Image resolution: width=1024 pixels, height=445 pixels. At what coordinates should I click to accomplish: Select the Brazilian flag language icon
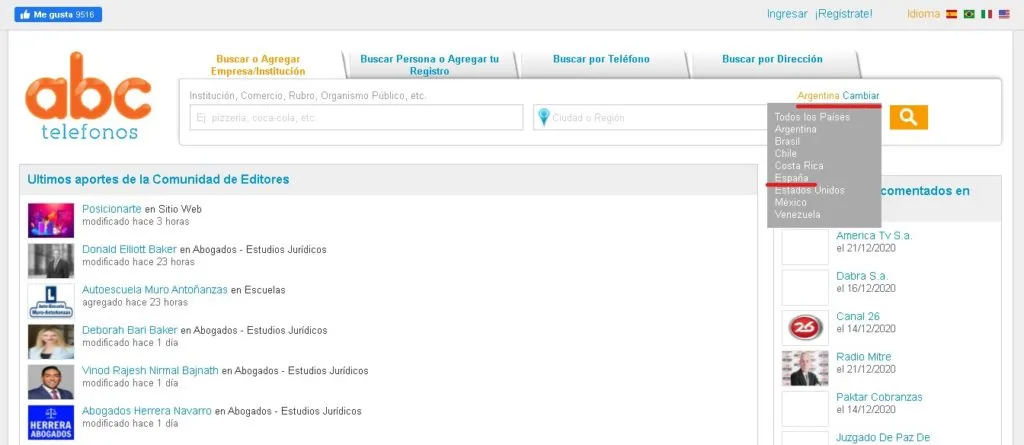click(x=969, y=14)
